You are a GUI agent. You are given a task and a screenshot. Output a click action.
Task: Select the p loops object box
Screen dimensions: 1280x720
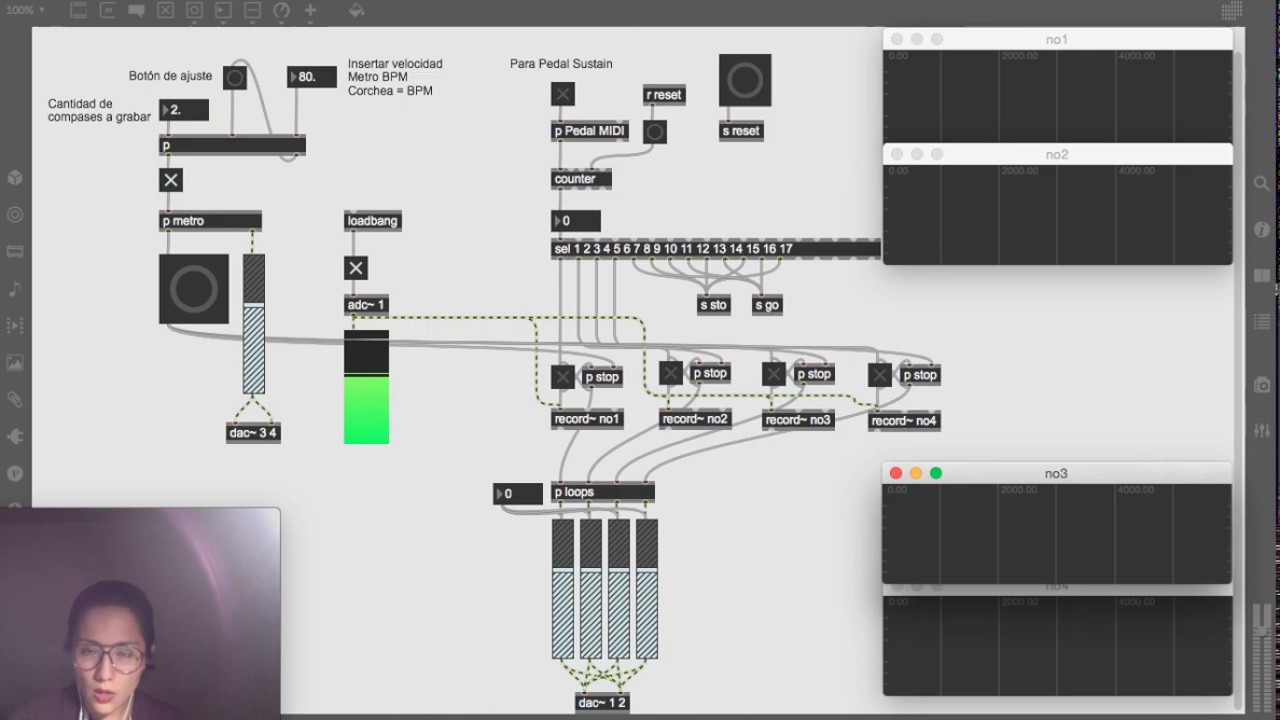tap(603, 492)
